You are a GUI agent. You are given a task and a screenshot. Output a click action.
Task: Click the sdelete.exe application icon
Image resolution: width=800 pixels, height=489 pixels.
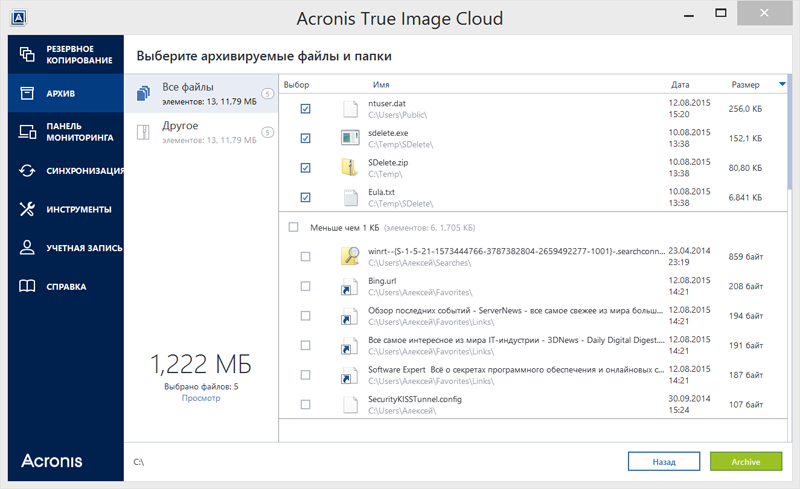click(350, 138)
